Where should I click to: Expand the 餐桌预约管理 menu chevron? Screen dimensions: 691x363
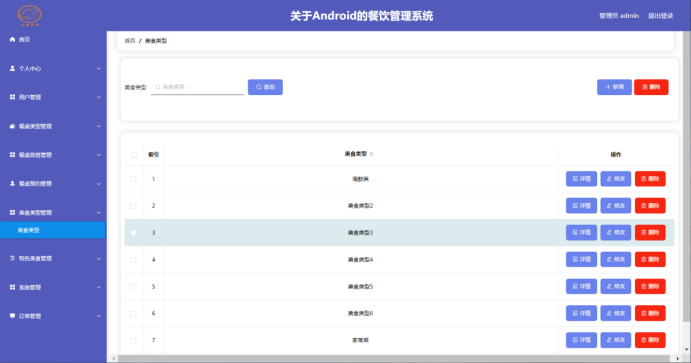[99, 184]
